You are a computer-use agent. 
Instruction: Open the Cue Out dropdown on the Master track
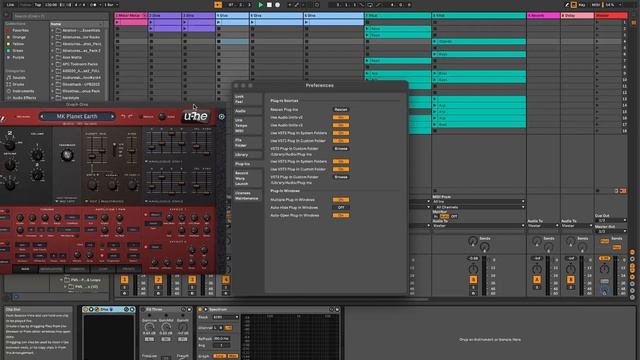click(x=611, y=220)
